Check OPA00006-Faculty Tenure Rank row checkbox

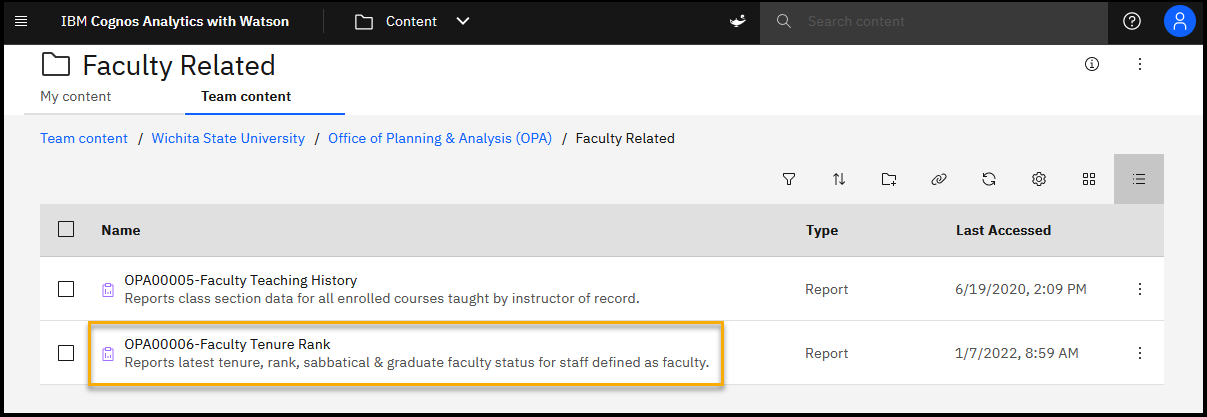pyautogui.click(x=66, y=353)
